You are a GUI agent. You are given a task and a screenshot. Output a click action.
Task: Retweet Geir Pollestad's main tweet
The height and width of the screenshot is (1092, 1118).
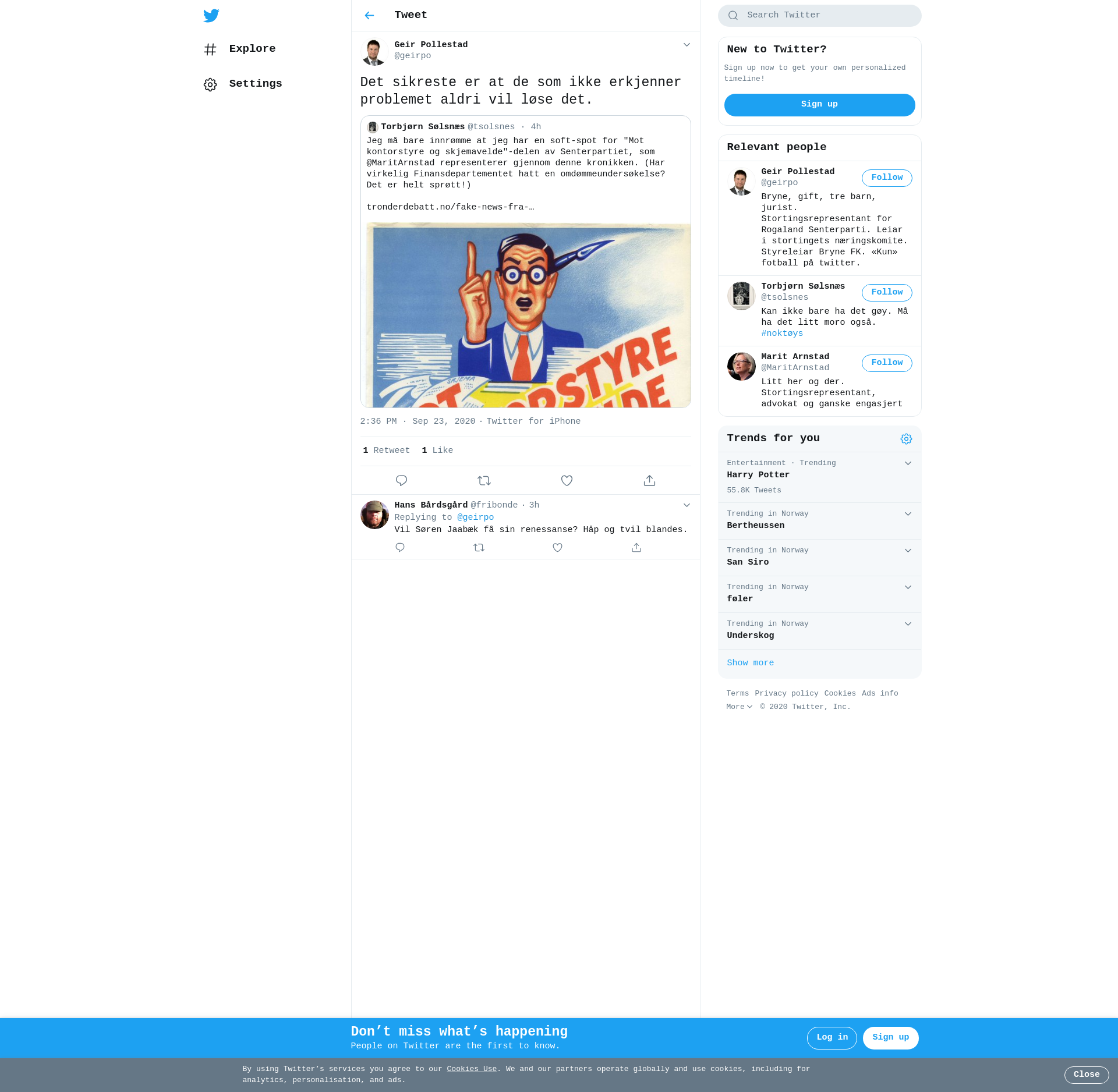484,481
